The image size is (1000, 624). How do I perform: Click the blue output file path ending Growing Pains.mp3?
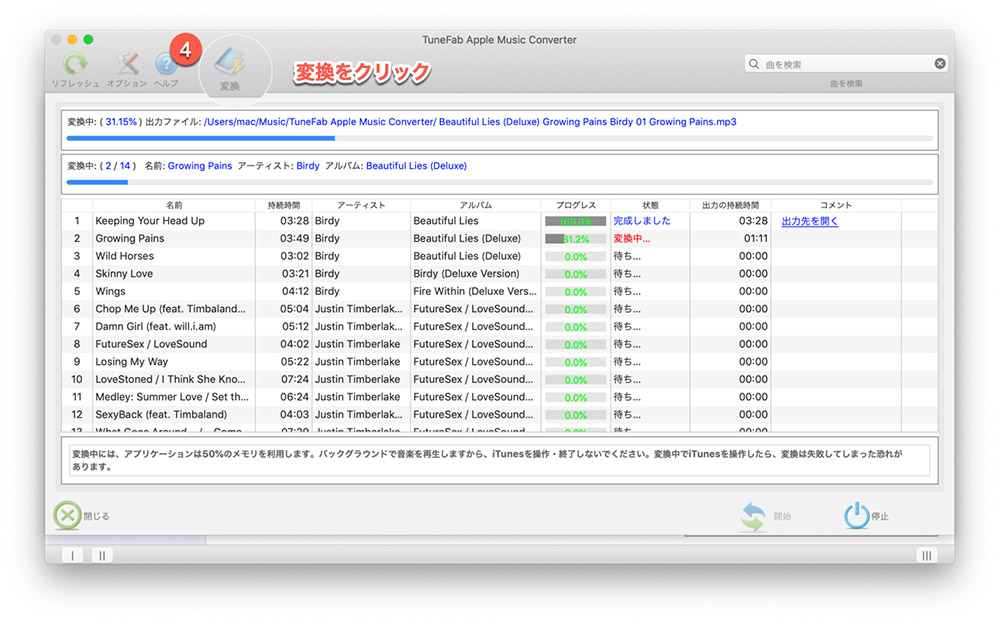pyautogui.click(x=470, y=122)
